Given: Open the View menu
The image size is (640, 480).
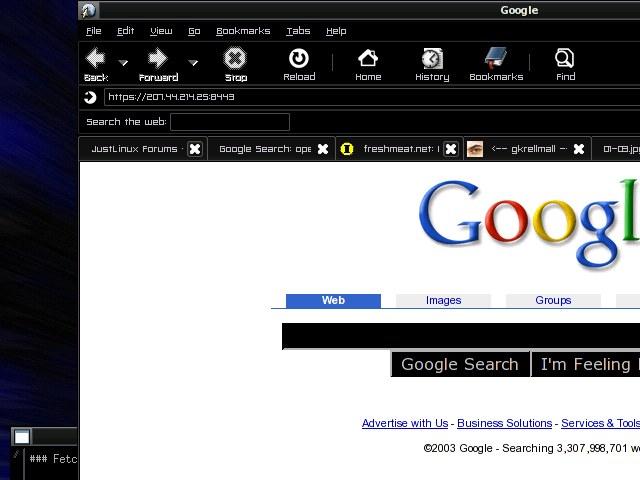Looking at the screenshot, I should point(161,31).
